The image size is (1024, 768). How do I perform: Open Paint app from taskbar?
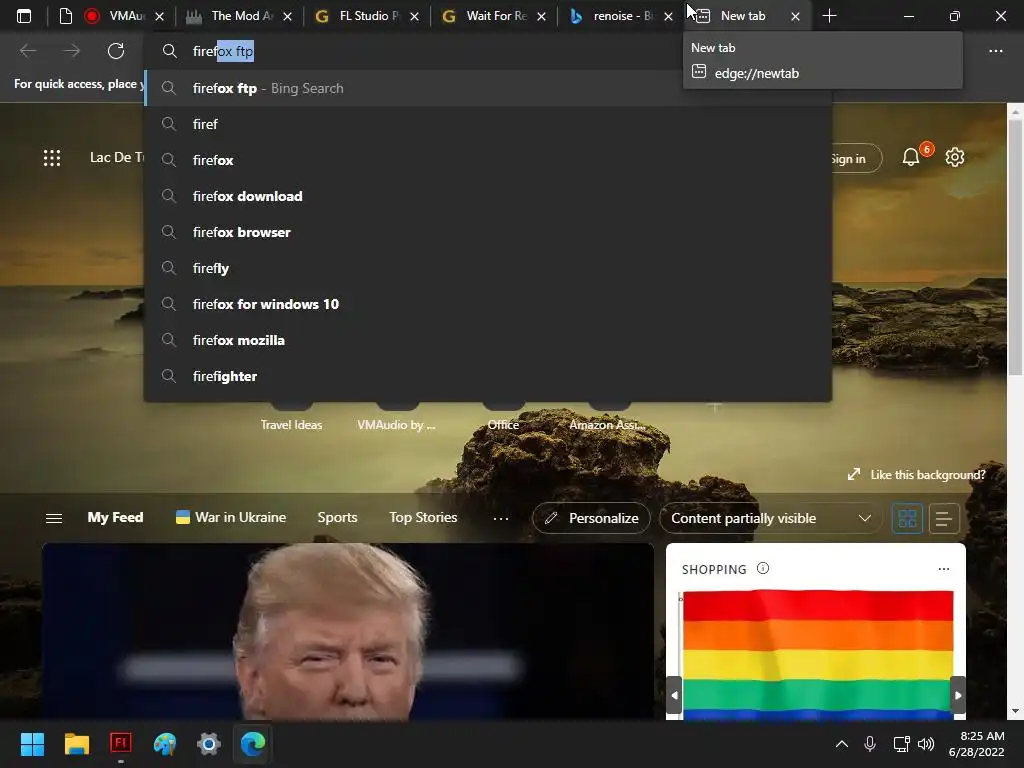165,744
